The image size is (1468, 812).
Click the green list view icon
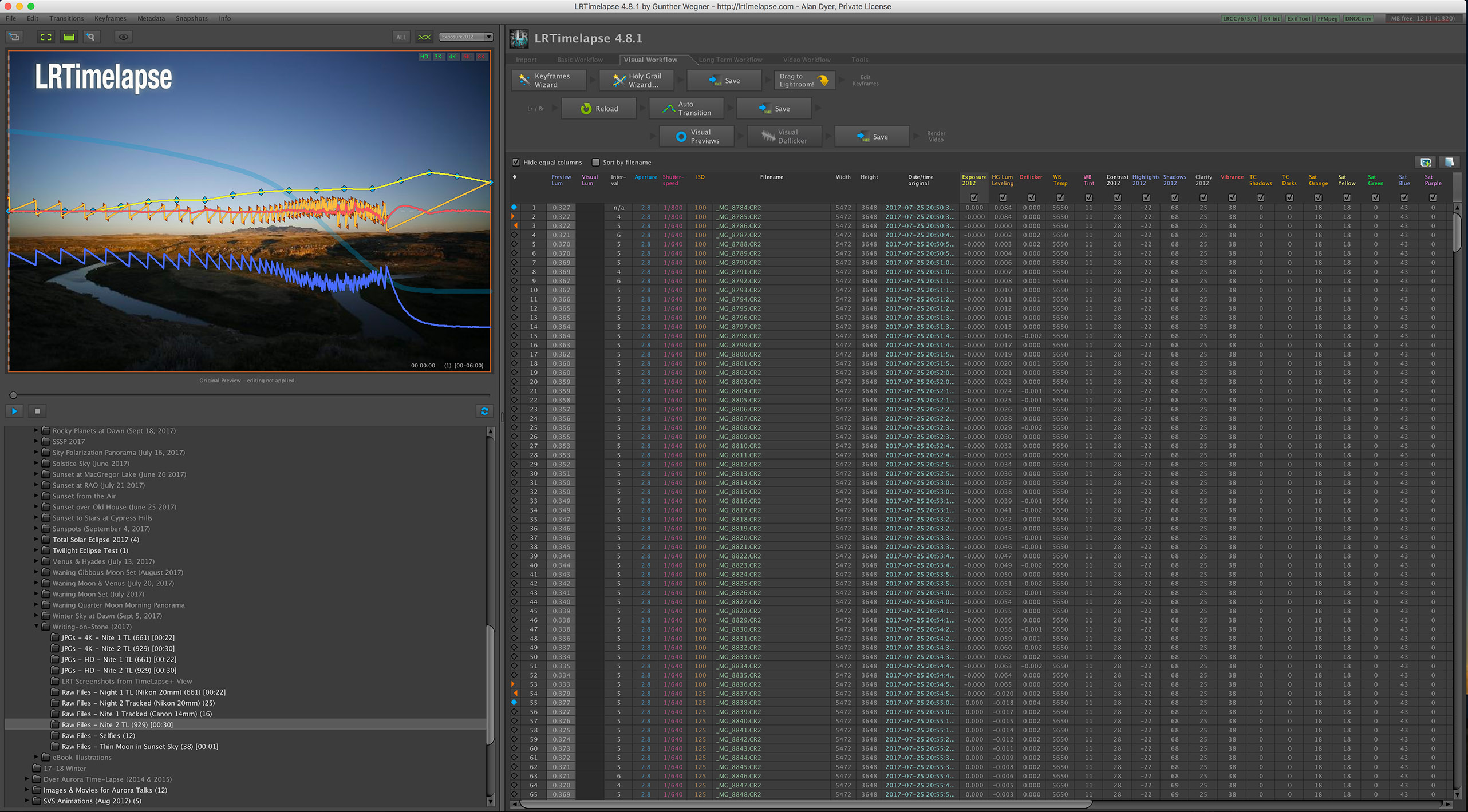click(x=69, y=37)
